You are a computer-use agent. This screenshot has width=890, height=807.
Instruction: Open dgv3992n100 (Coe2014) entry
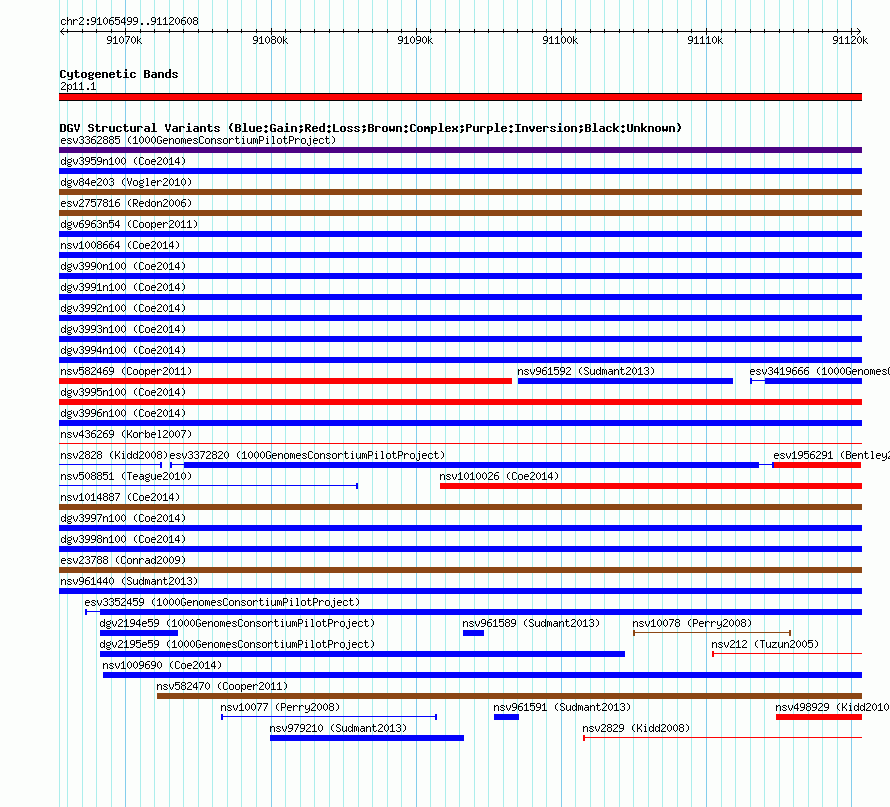pos(123,308)
